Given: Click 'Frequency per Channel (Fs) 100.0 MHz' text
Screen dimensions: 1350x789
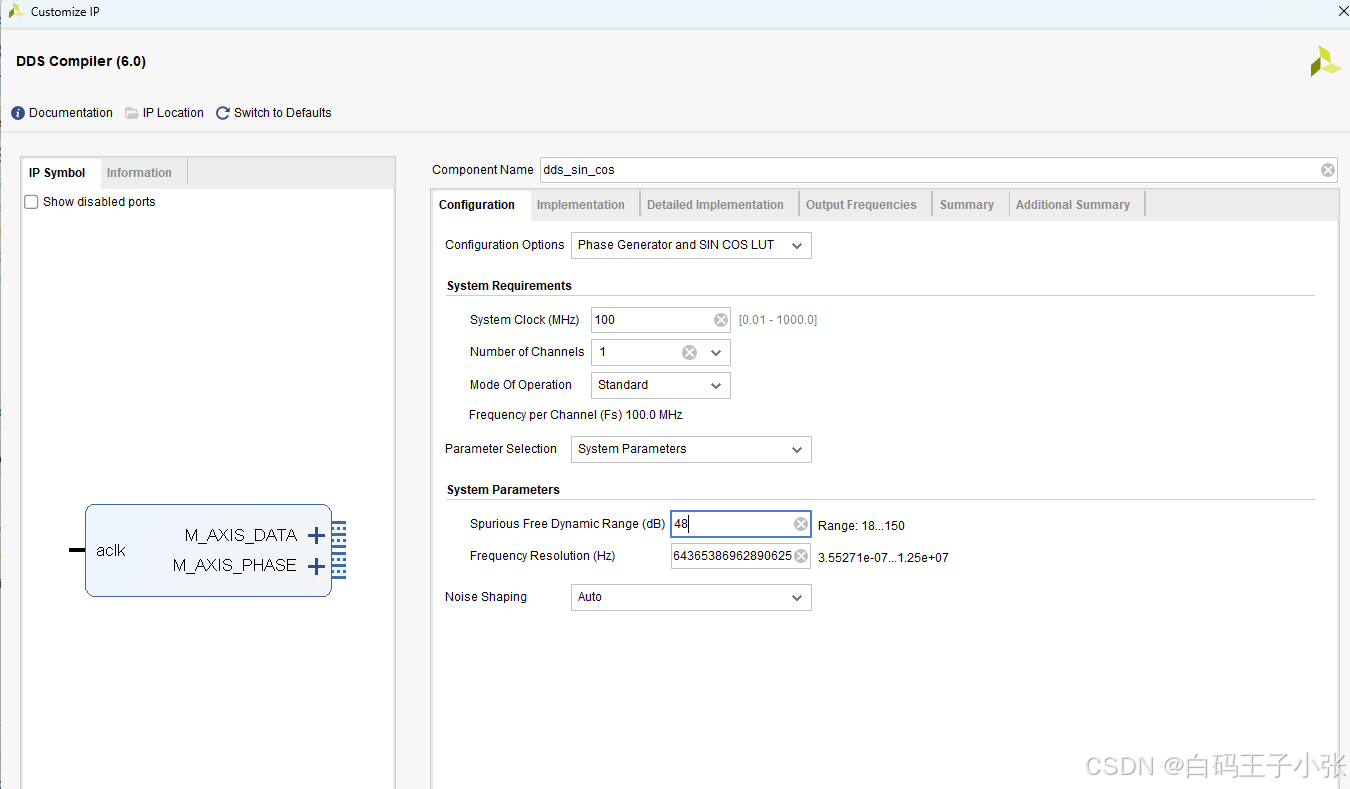Looking at the screenshot, I should pyautogui.click(x=576, y=415).
